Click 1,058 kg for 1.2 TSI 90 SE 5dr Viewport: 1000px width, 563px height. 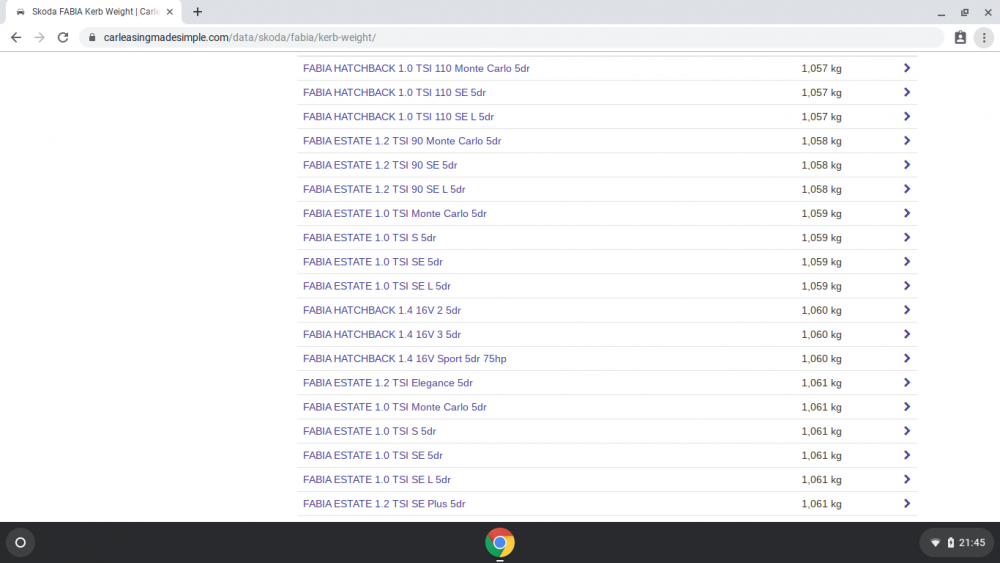[x=821, y=165]
